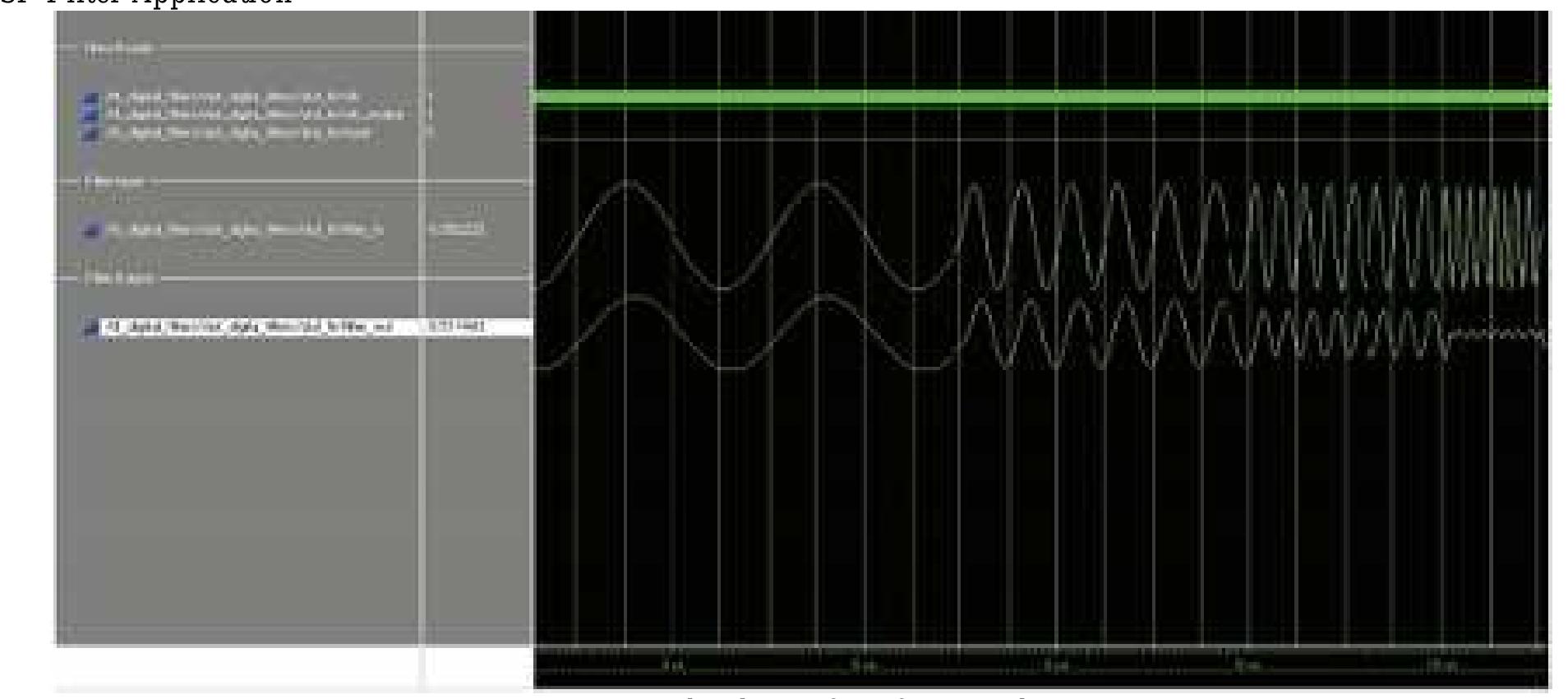1568x699 pixels.
Task: Click the icon of the first signal in the top group
Action: pyautogui.click(x=92, y=99)
